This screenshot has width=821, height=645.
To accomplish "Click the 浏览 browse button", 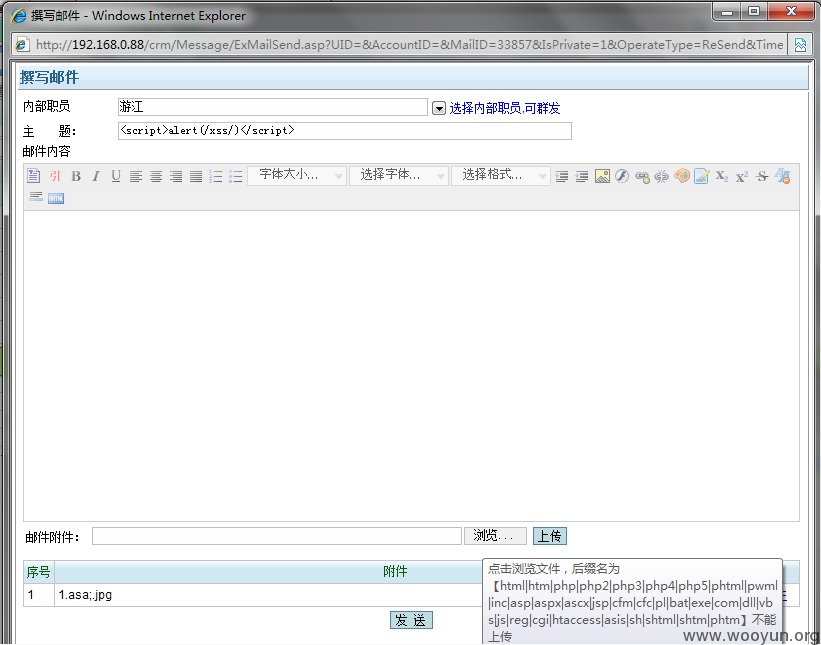I will (x=495, y=536).
